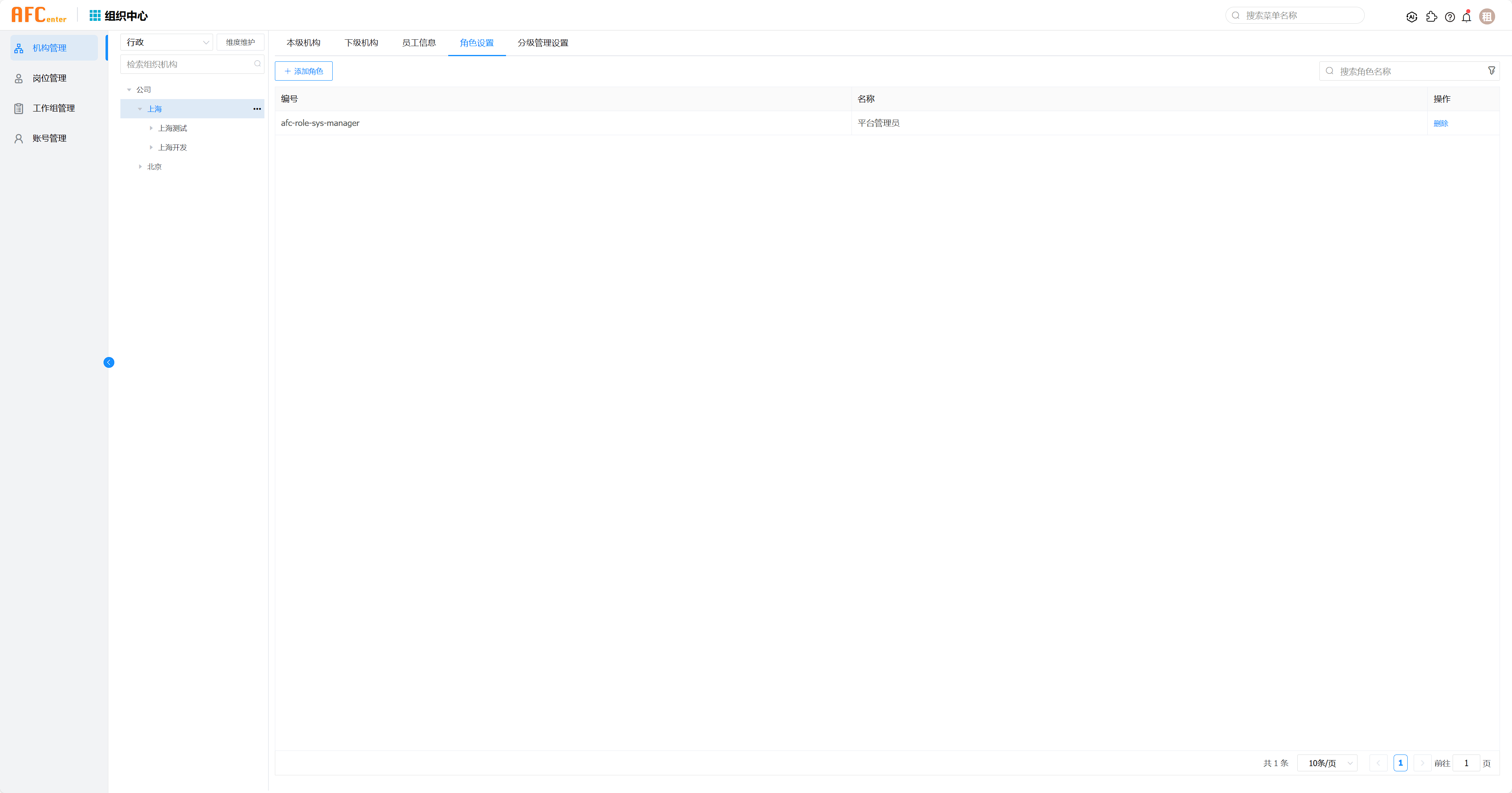Open 岗位管理 in the sidebar

[49, 78]
